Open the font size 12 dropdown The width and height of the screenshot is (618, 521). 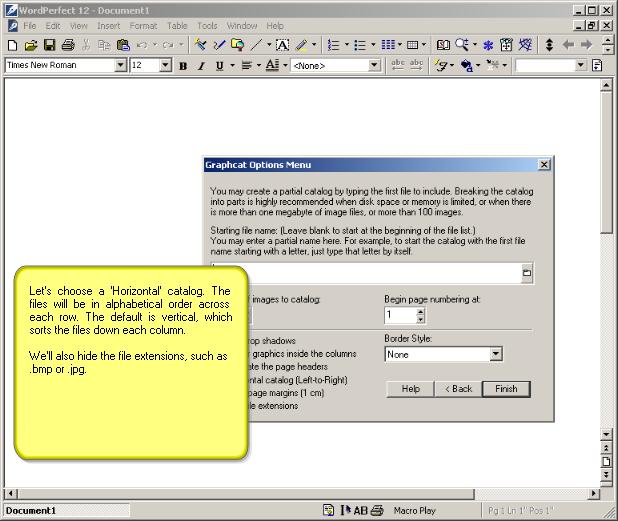pos(166,65)
